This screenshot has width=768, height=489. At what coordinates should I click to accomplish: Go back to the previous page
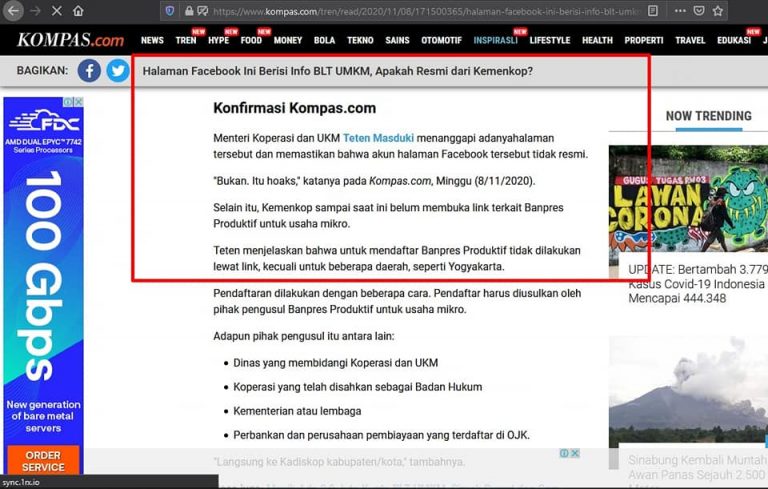13,11
